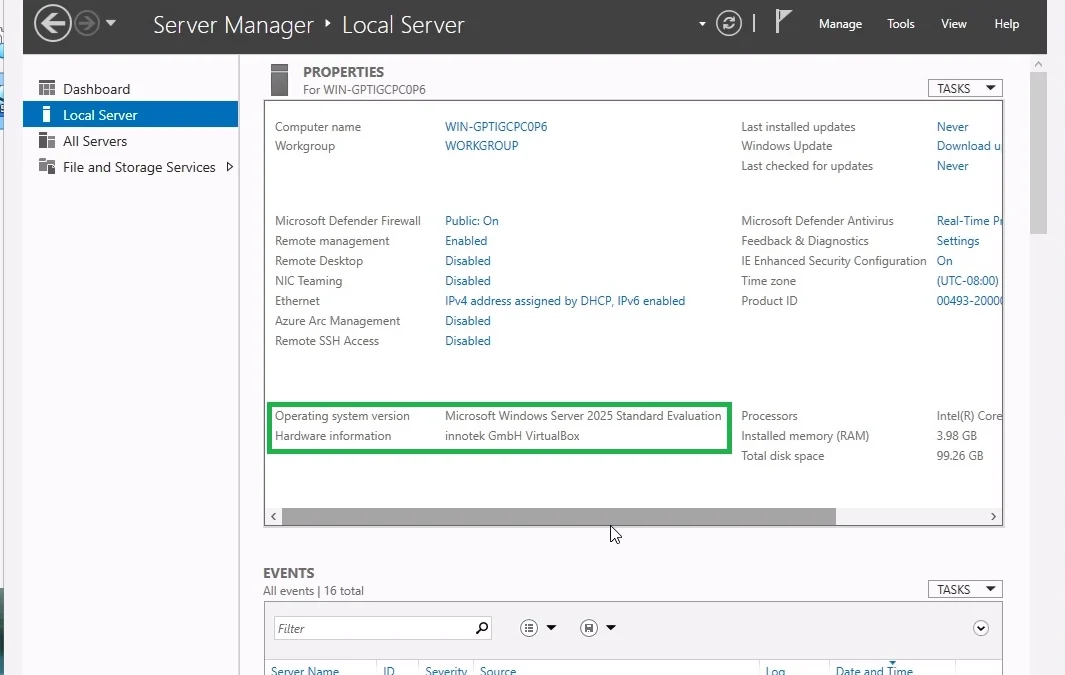The image size is (1065, 675).
Task: Click the Microsoft Defender Firewall Public: On link
Action: 471,221
